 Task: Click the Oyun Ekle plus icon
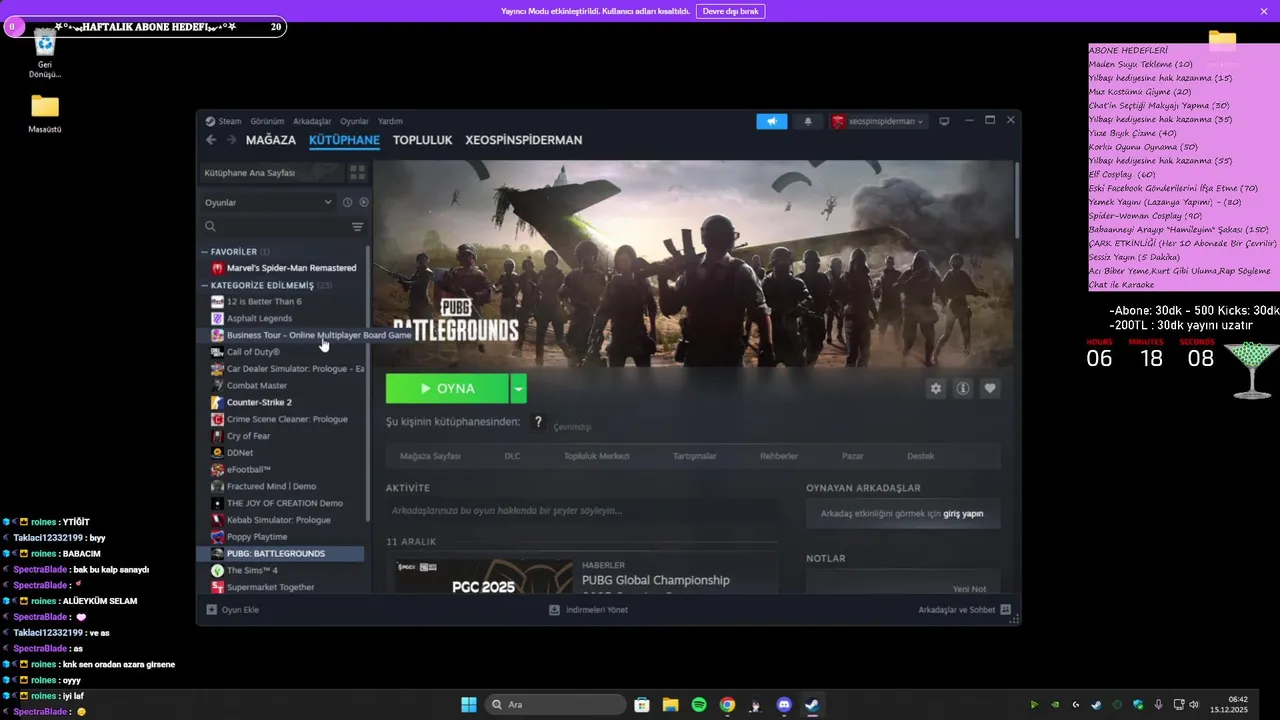point(211,609)
